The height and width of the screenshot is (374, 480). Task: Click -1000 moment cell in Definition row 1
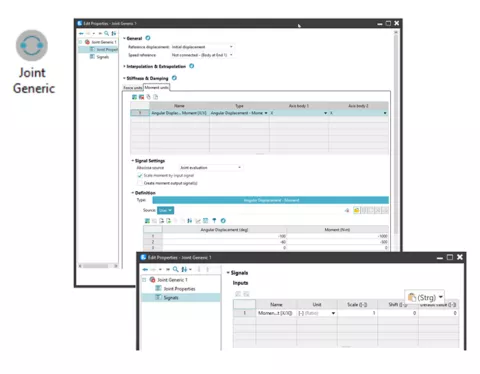(337, 236)
